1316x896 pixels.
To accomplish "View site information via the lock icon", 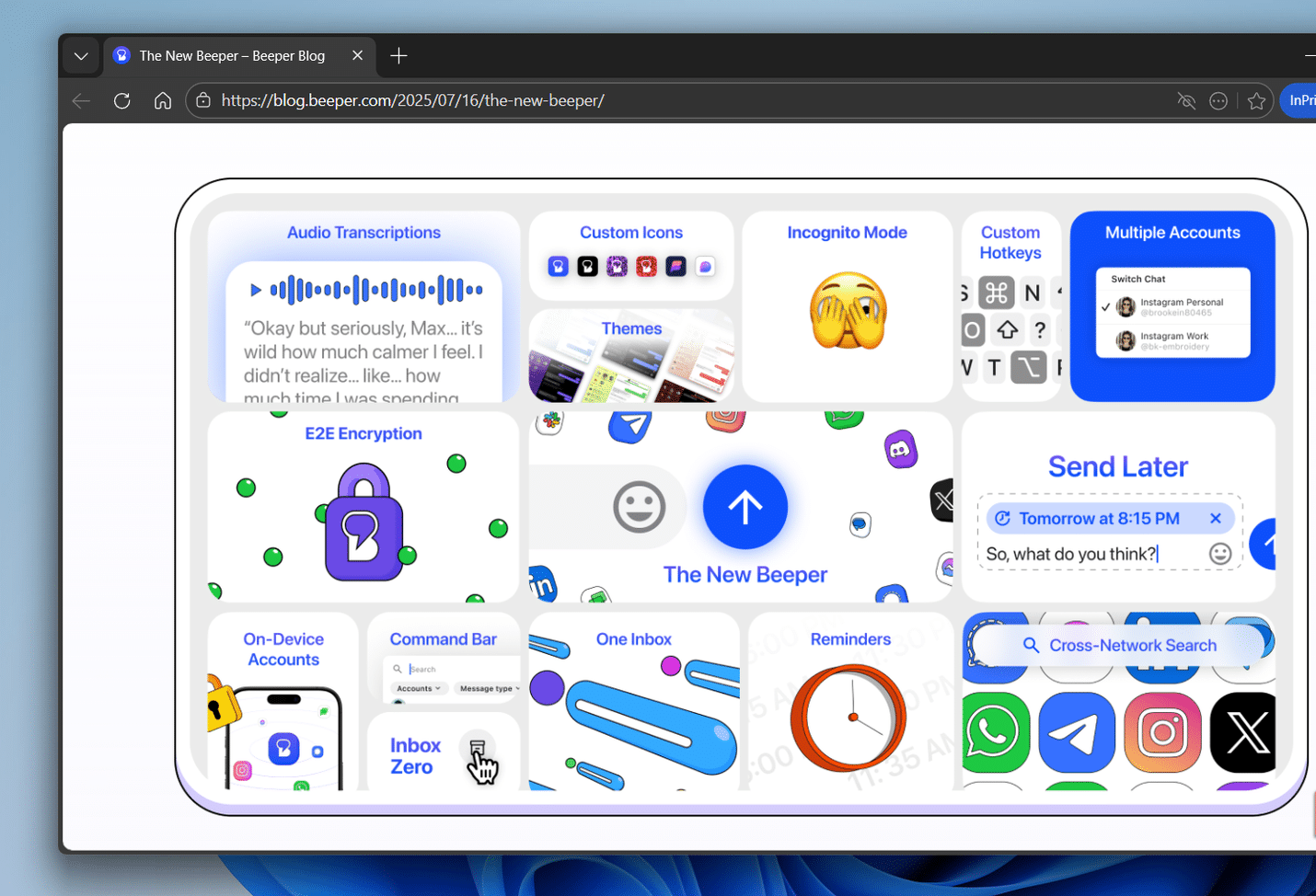I will [x=203, y=101].
